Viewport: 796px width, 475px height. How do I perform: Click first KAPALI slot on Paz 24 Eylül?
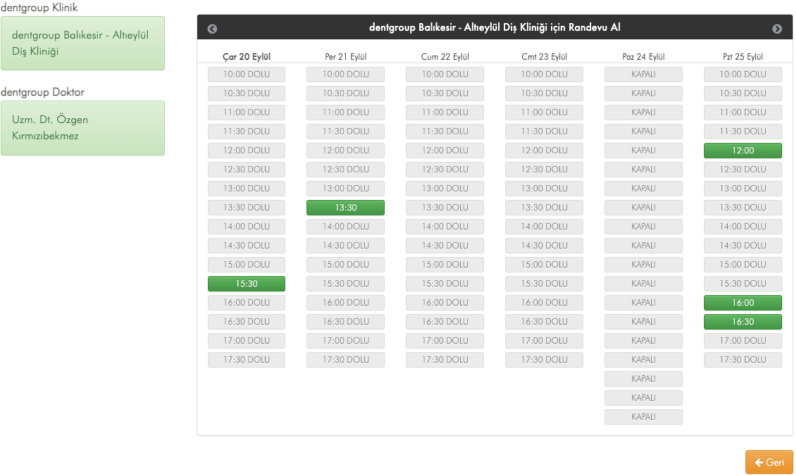point(643,74)
